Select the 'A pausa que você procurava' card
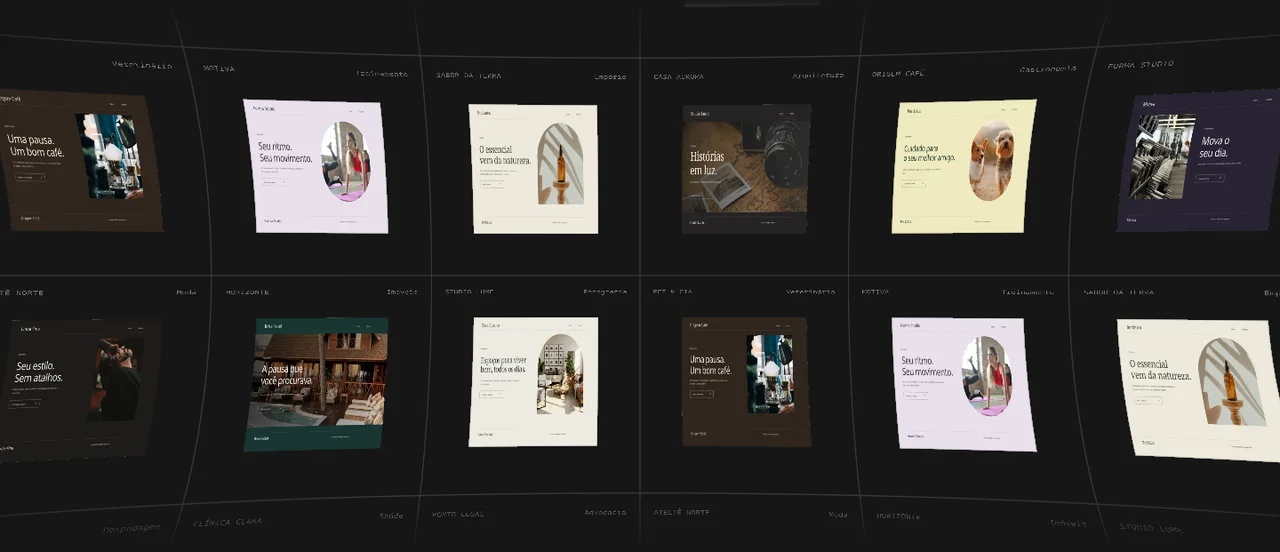 click(x=316, y=385)
